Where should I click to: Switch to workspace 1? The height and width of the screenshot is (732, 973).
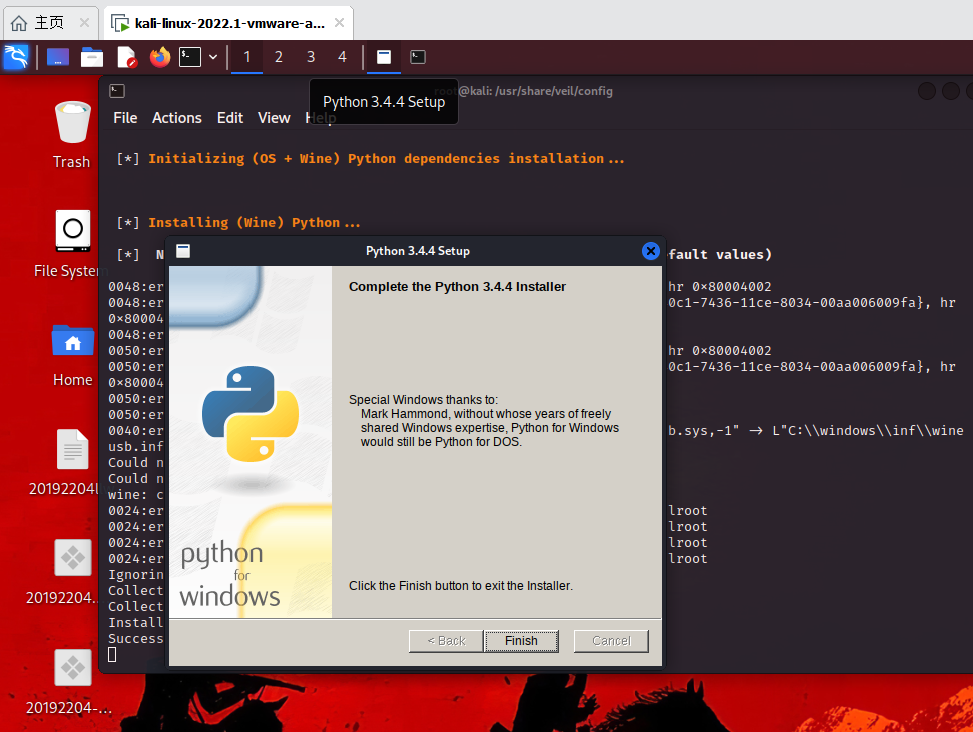(x=247, y=57)
